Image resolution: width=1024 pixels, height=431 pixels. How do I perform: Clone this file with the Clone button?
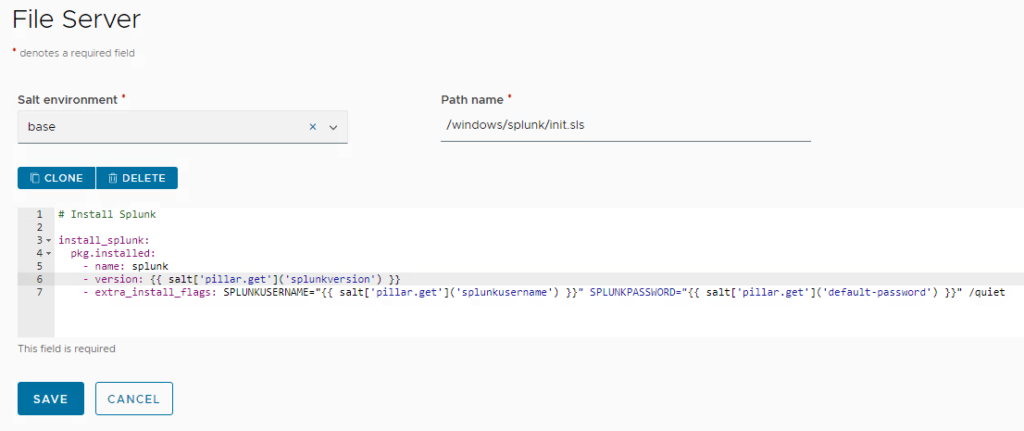pos(56,178)
